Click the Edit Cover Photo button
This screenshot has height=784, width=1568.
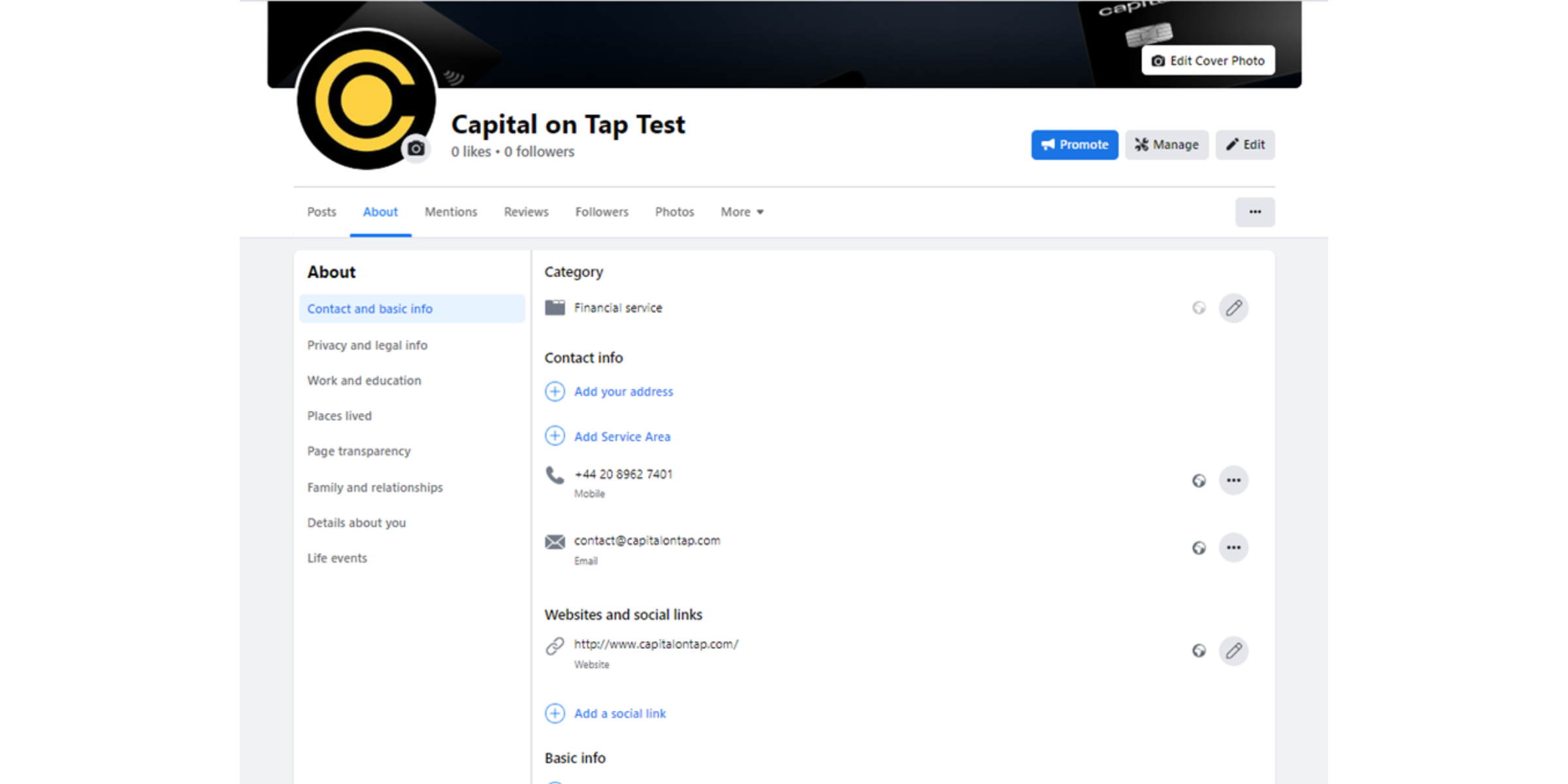point(1208,61)
